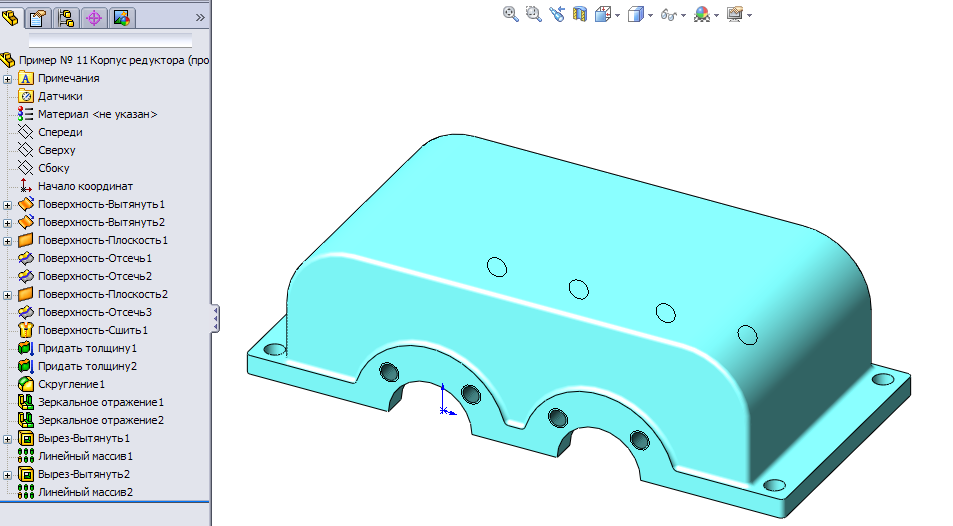Click the blue rollback bar below the tree
Screen dimensions: 953x526
tap(105, 502)
